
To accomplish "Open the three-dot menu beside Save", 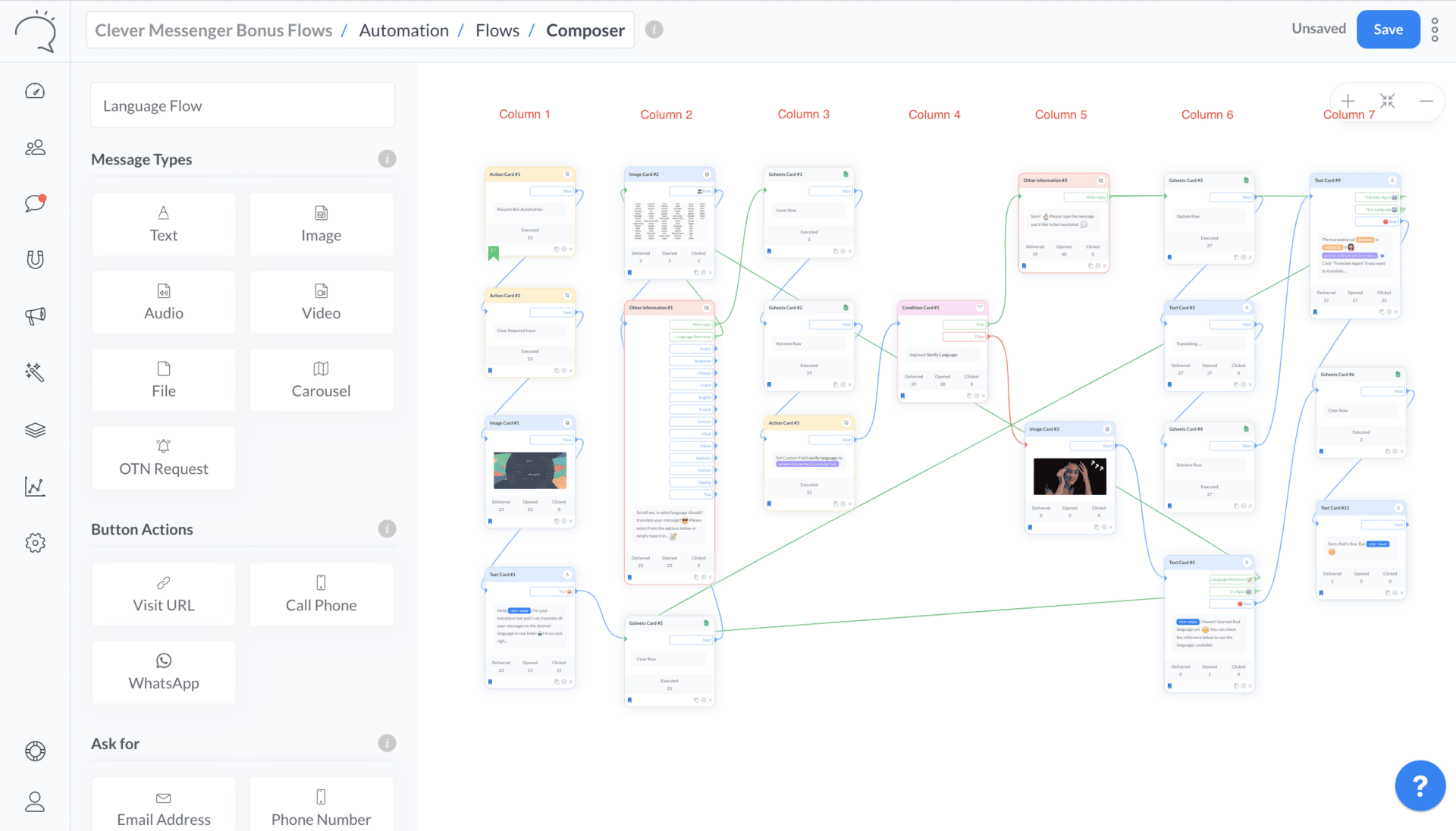I will [1435, 29].
